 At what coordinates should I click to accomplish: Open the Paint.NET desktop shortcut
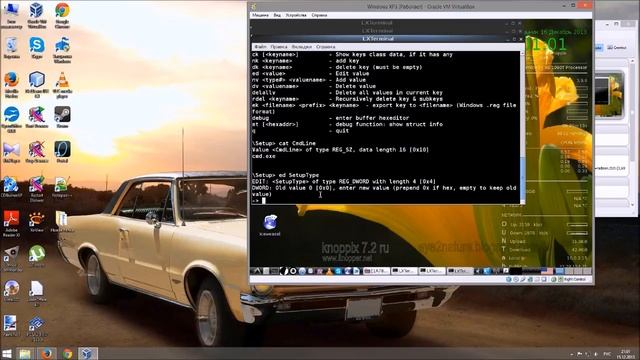click(10, 324)
